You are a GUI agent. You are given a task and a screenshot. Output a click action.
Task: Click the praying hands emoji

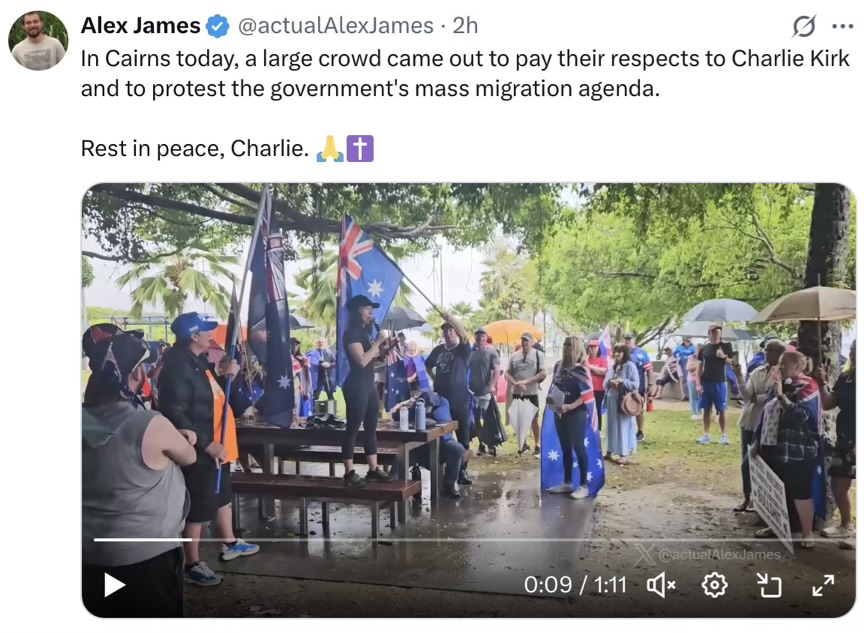point(330,149)
